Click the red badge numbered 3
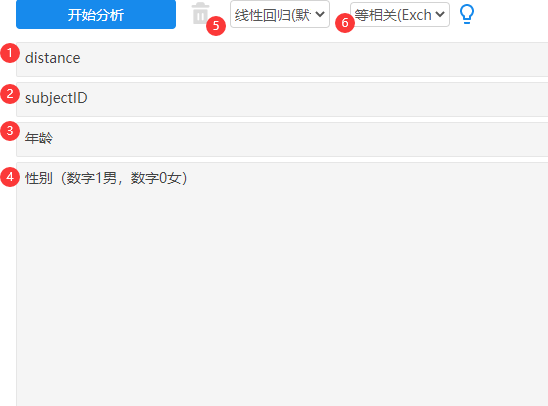This screenshot has width=548, height=406. click(x=10, y=131)
